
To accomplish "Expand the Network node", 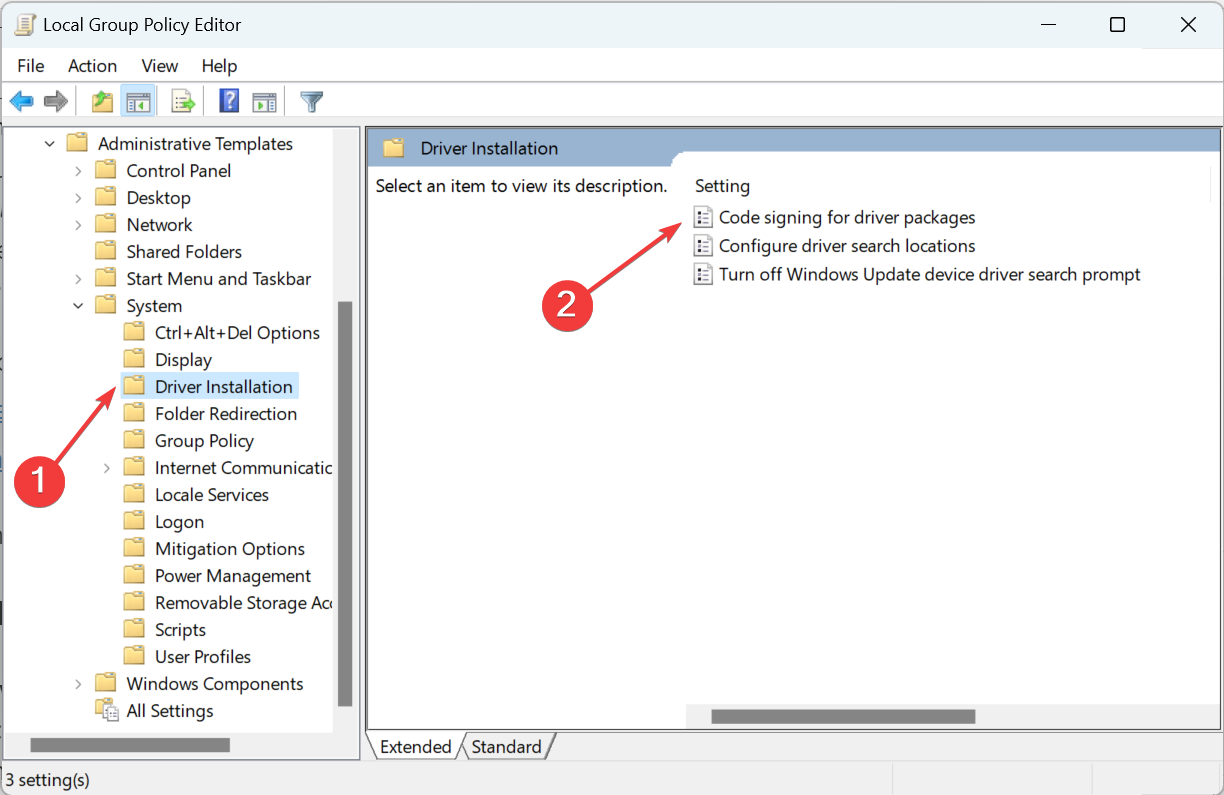I will point(78,225).
